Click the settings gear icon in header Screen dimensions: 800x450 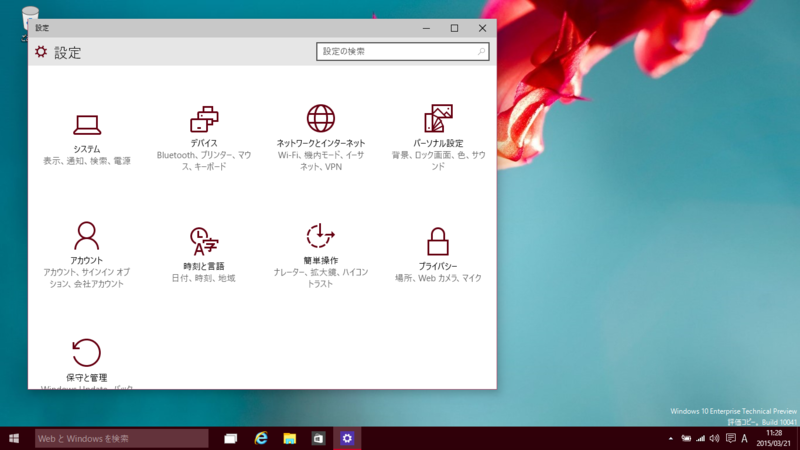click(41, 52)
